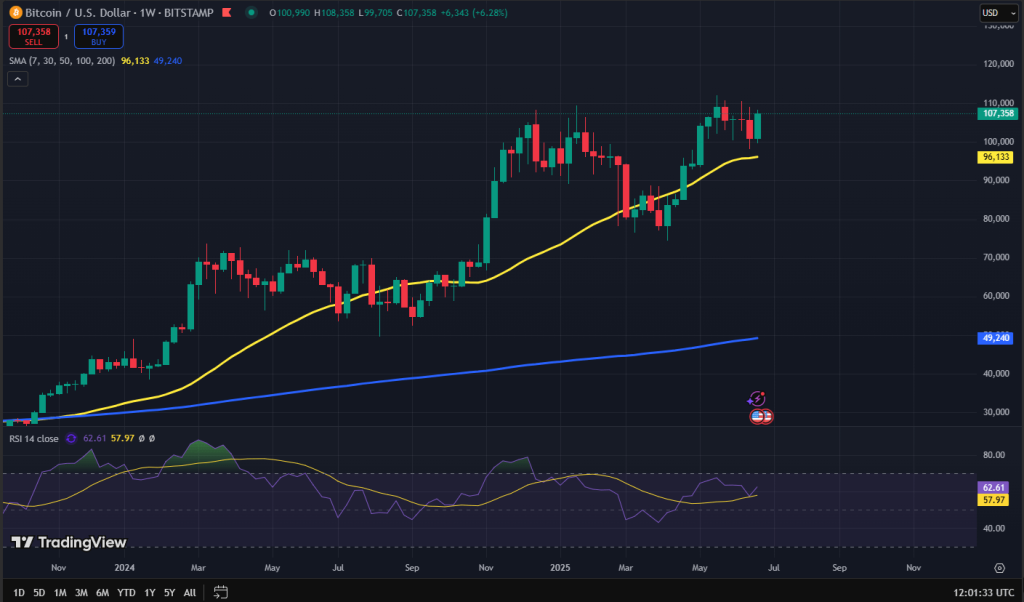
Task: Click the +6,343 (+6.28%) change text
Action: pos(473,12)
